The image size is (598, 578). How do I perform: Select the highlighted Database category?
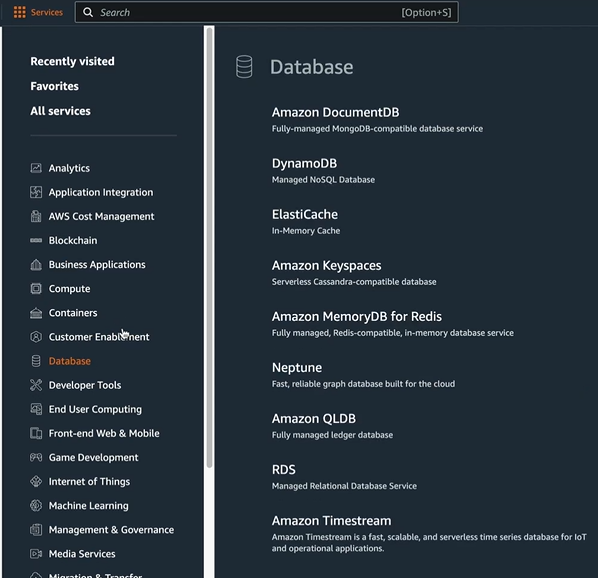point(70,361)
